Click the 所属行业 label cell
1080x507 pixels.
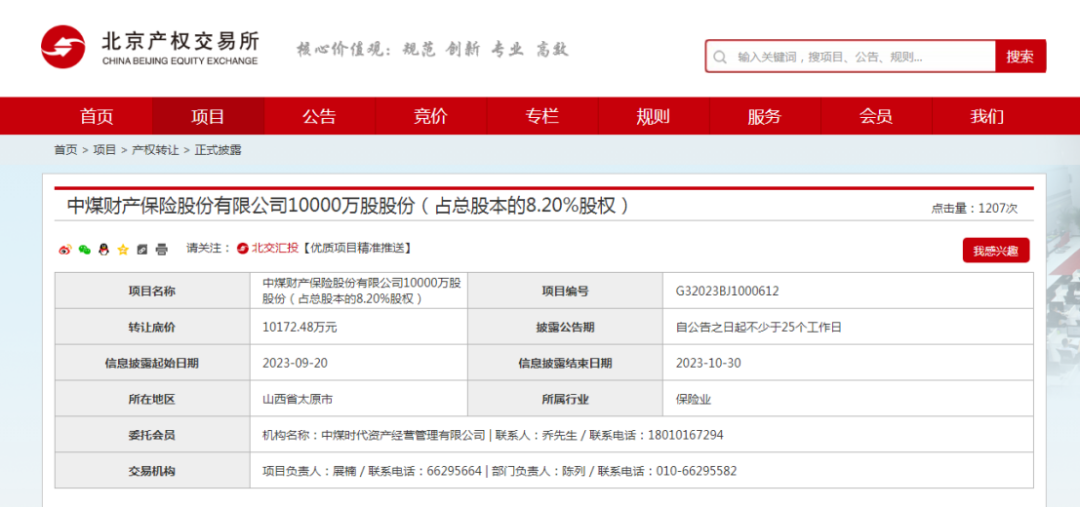point(565,399)
